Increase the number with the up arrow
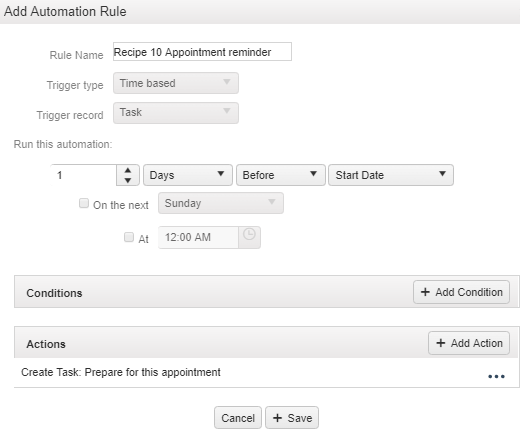520x445 pixels. 128,170
